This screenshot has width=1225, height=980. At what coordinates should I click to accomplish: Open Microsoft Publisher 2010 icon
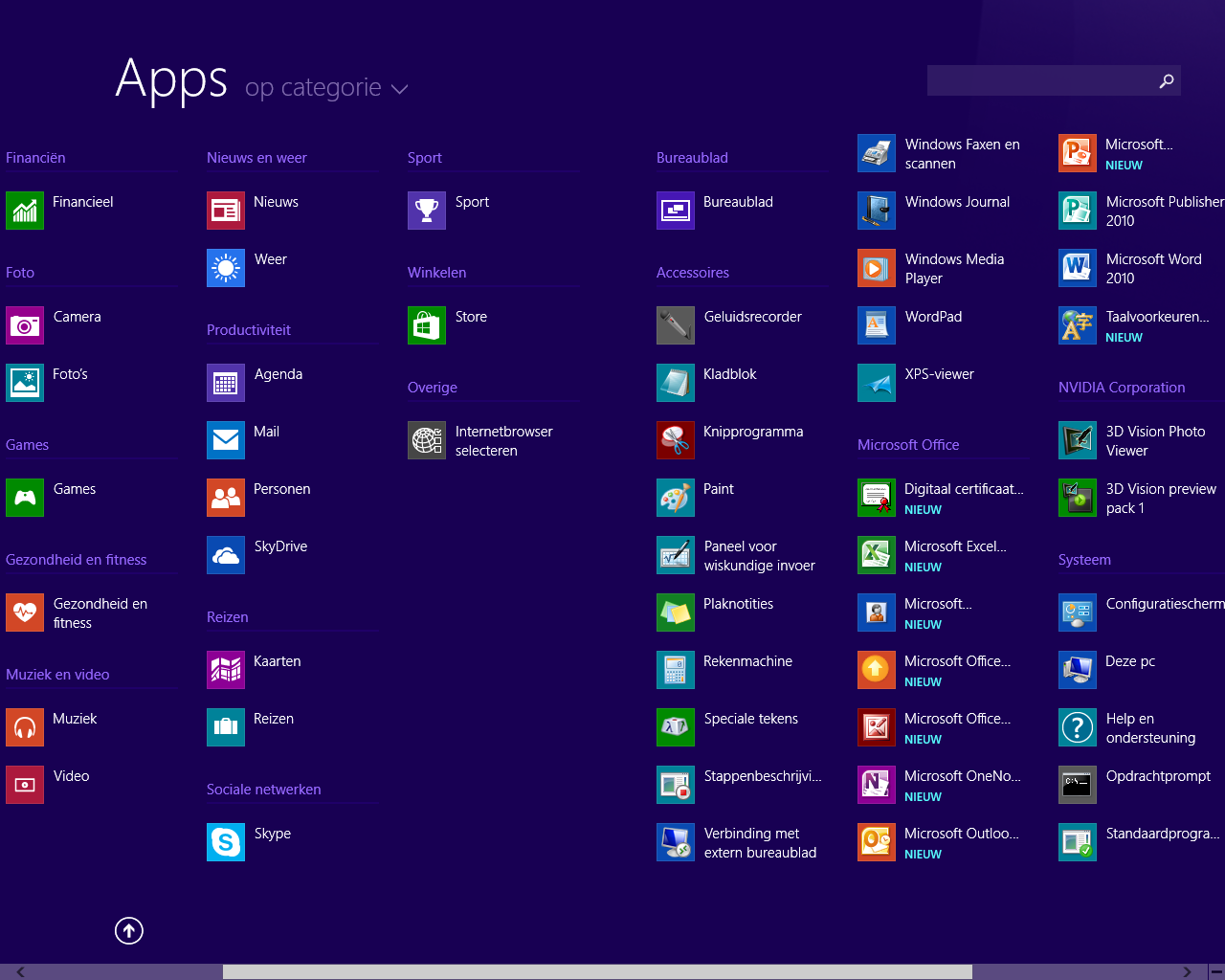(1078, 211)
